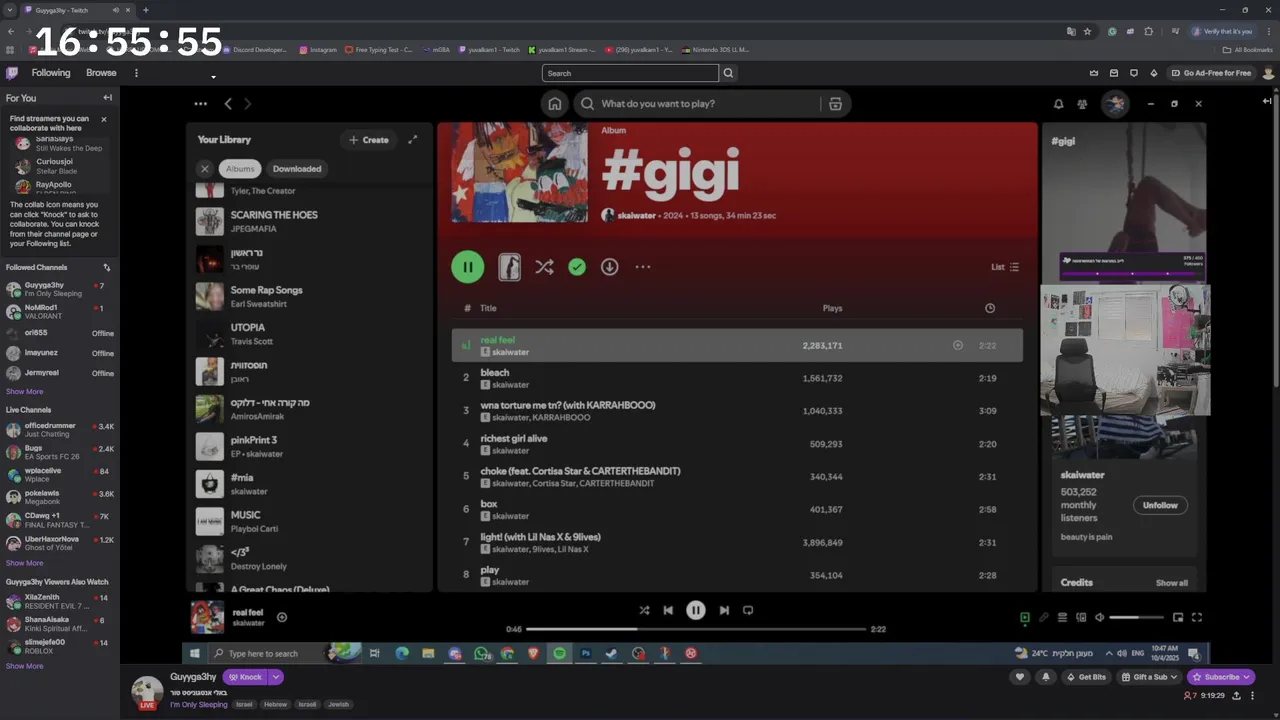
Task: Open officedrummer live channel
Action: (x=60, y=430)
